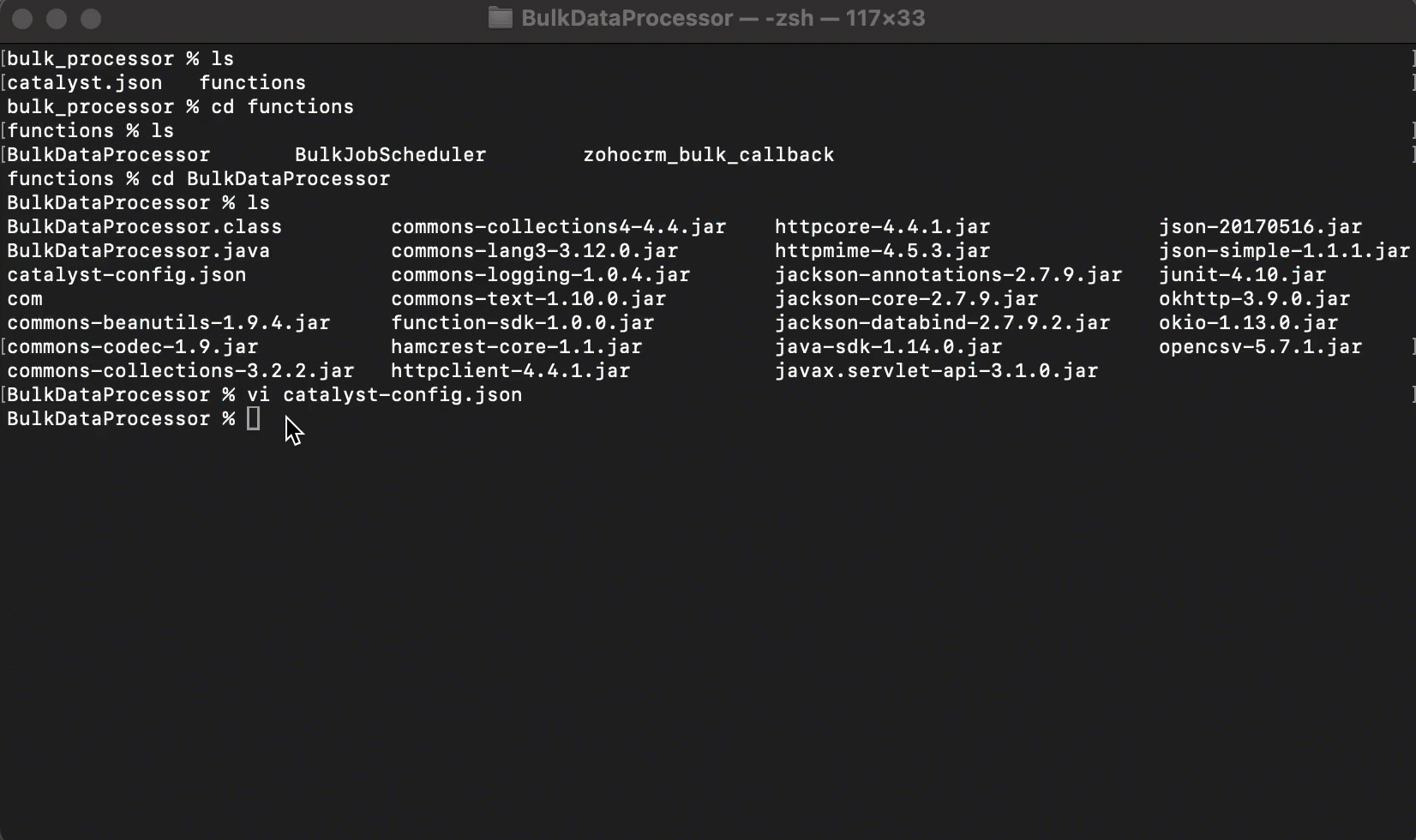1416x840 pixels.
Task: Click the "com" directory in the listing
Action: click(25, 299)
